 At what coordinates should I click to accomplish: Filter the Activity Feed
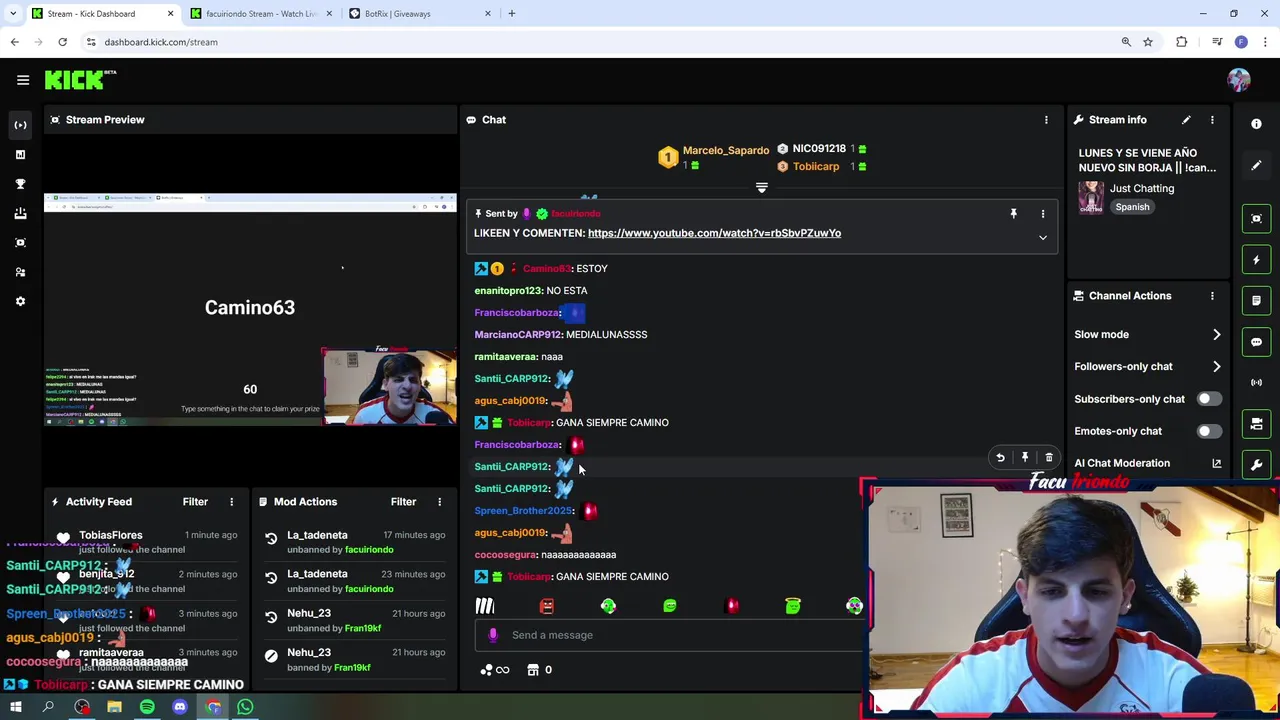click(x=195, y=502)
